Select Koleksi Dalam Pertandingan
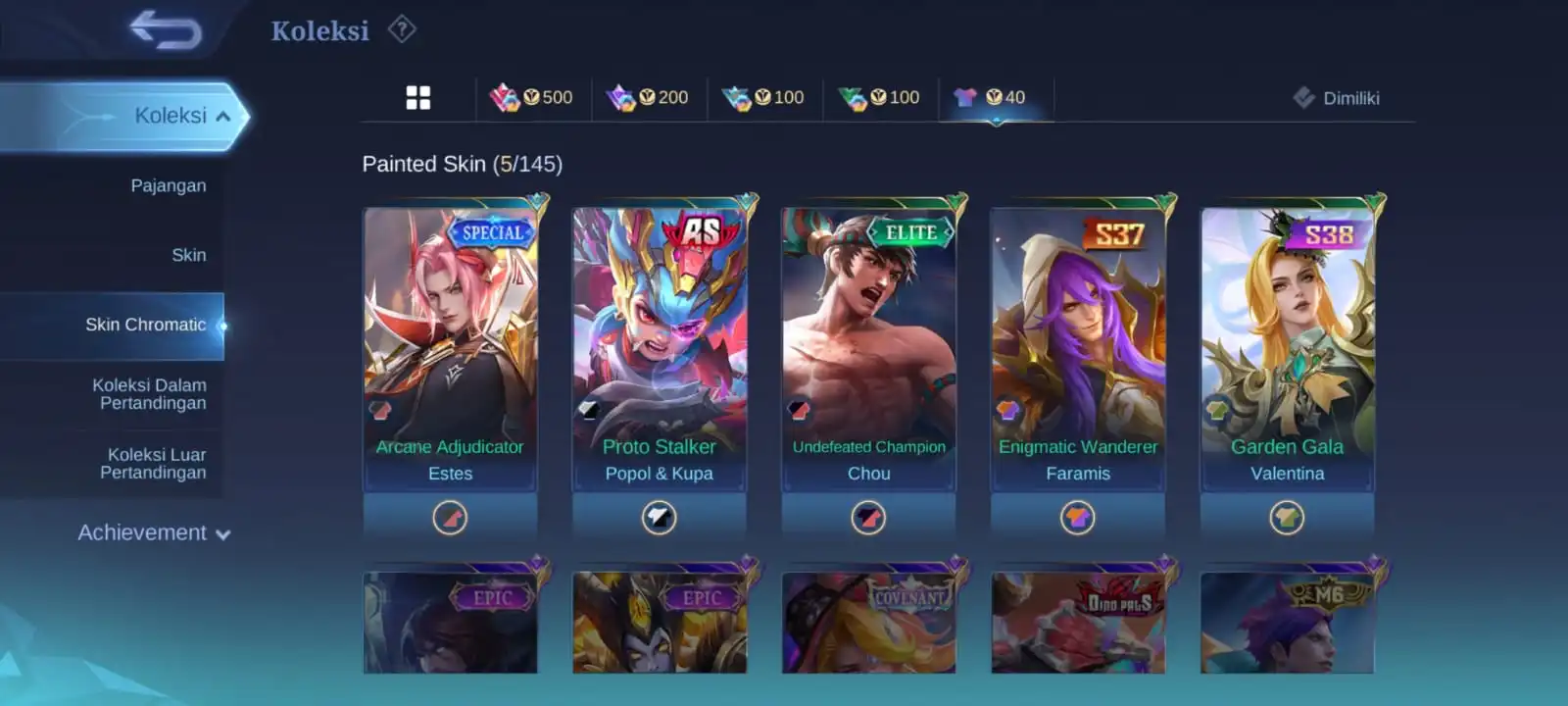The image size is (1568, 706). [x=150, y=394]
